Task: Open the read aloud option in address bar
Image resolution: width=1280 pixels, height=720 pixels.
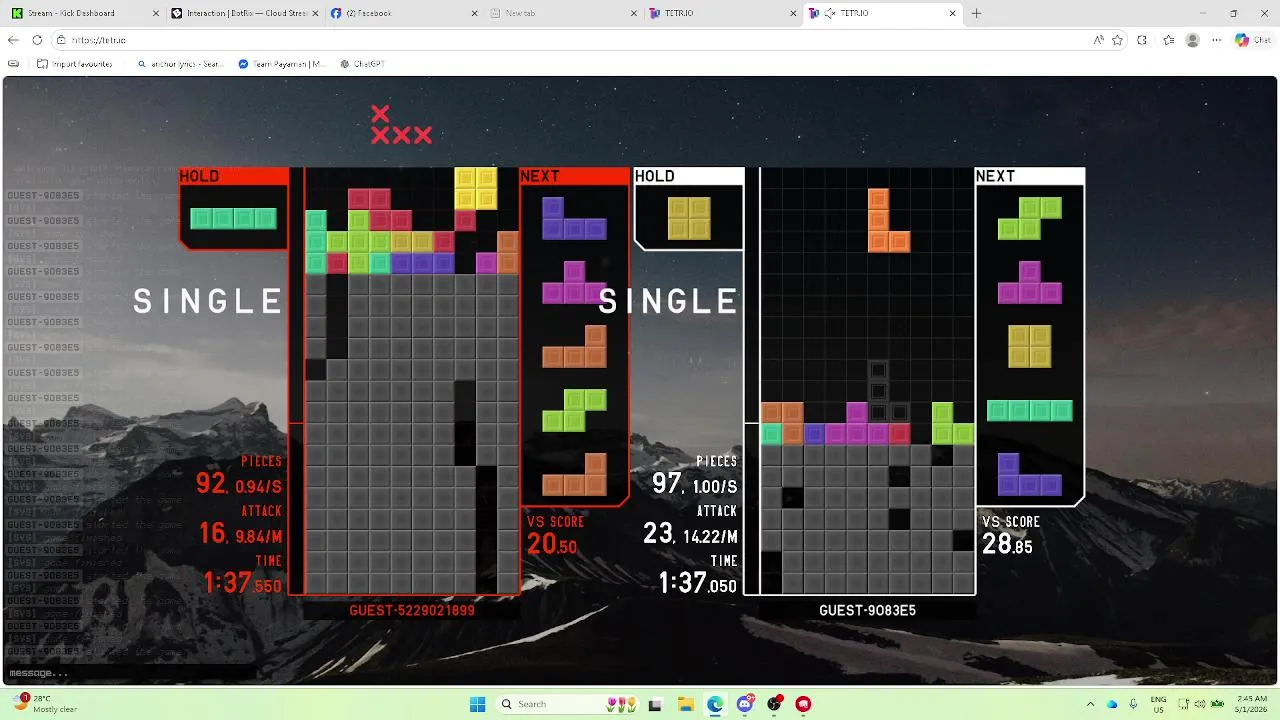Action: pyautogui.click(x=1098, y=40)
